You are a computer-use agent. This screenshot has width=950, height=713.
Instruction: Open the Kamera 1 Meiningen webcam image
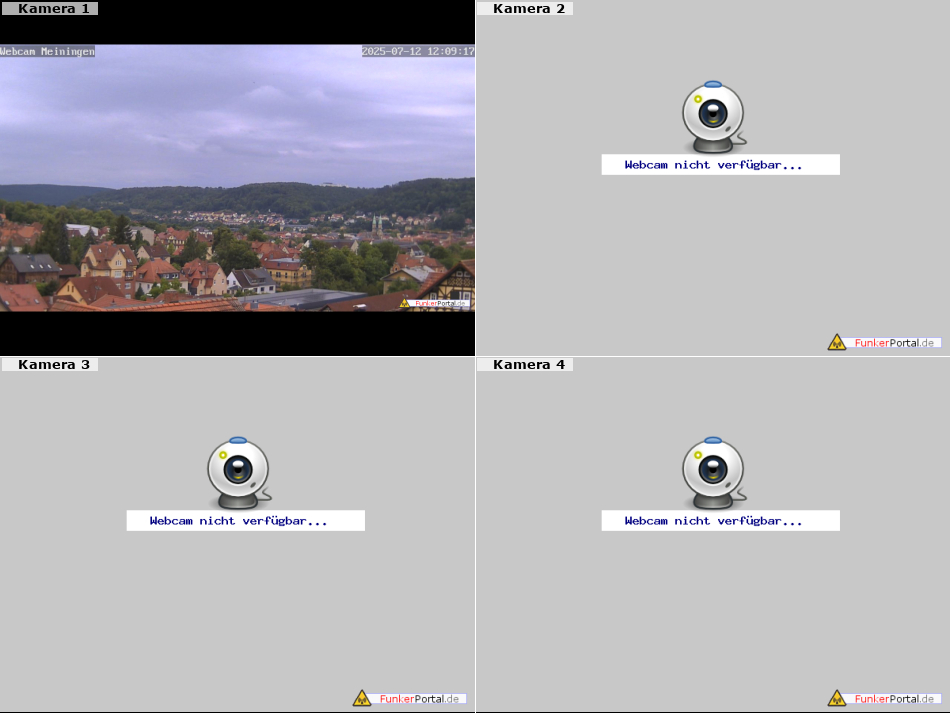tap(238, 178)
